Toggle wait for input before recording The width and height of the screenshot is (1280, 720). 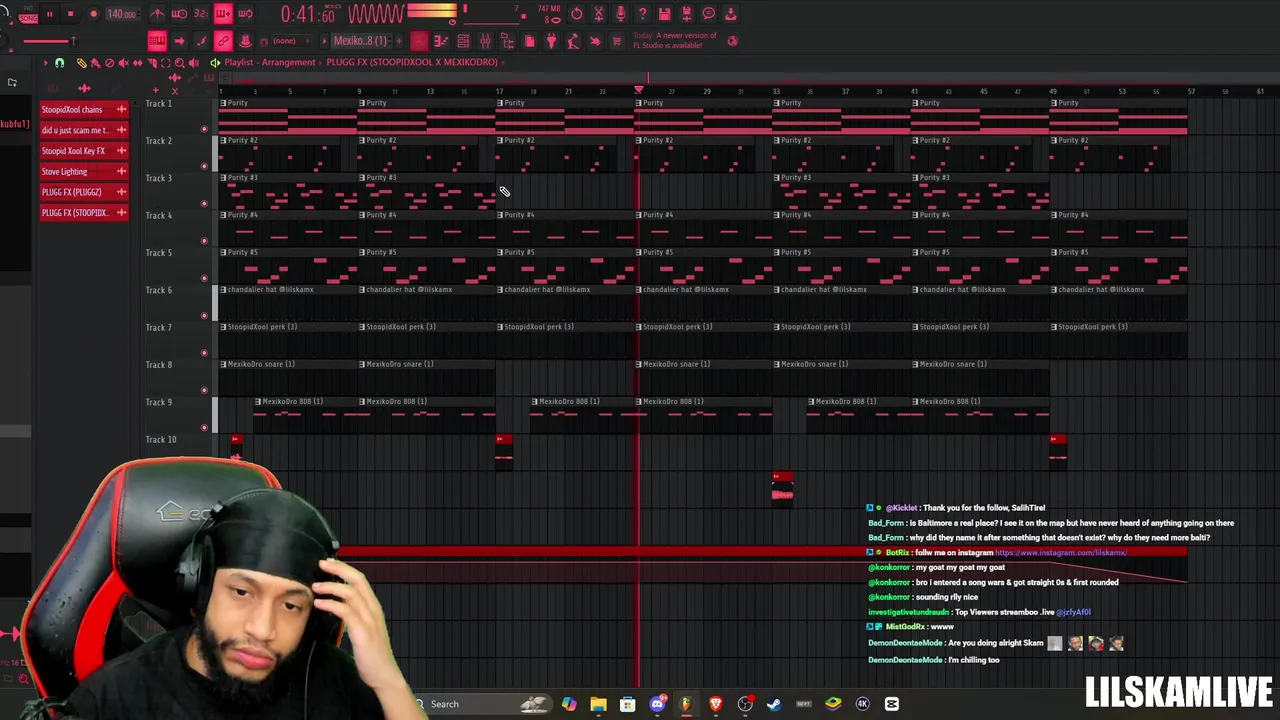(179, 14)
